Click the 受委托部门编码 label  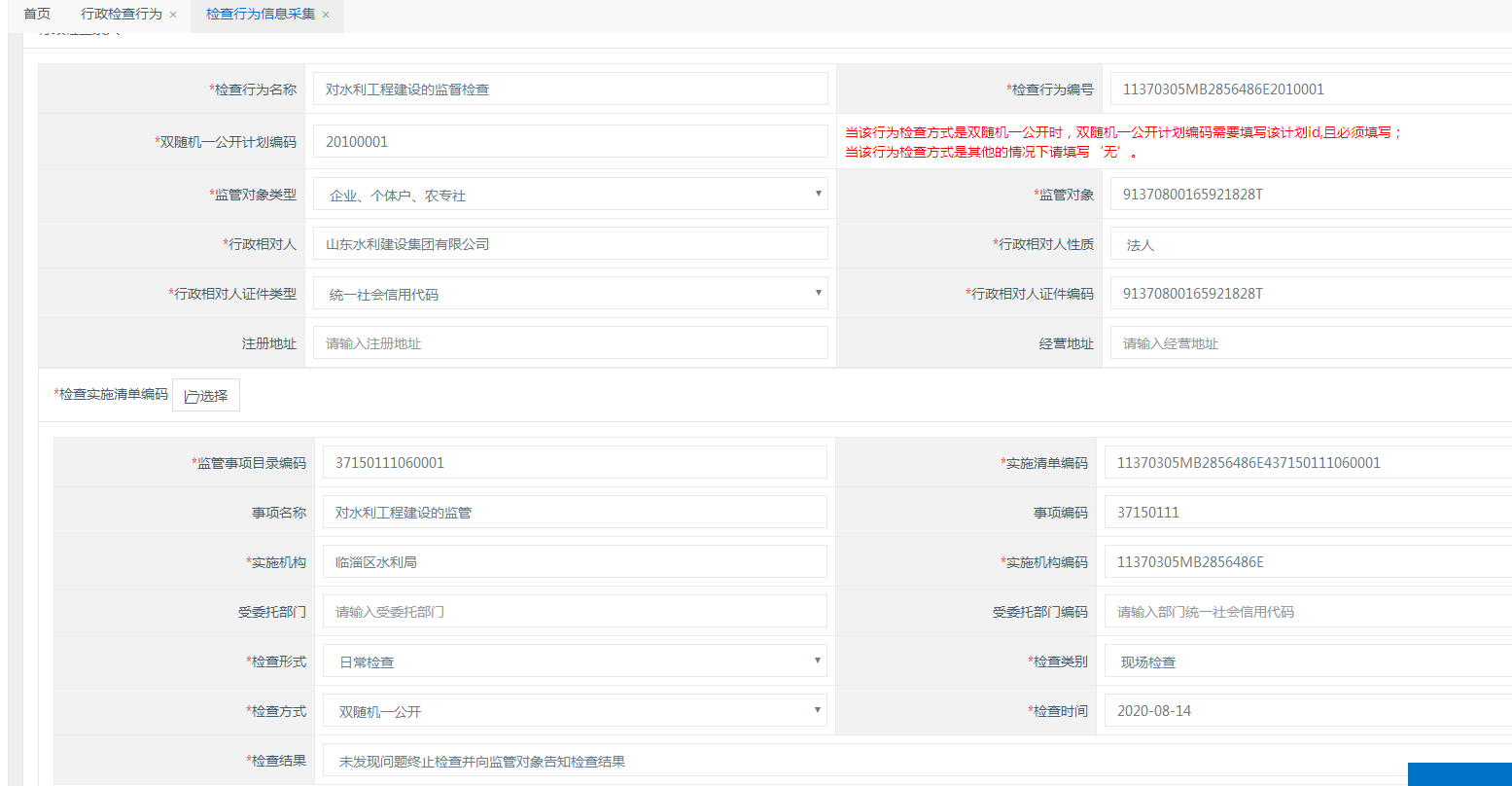(1040, 612)
